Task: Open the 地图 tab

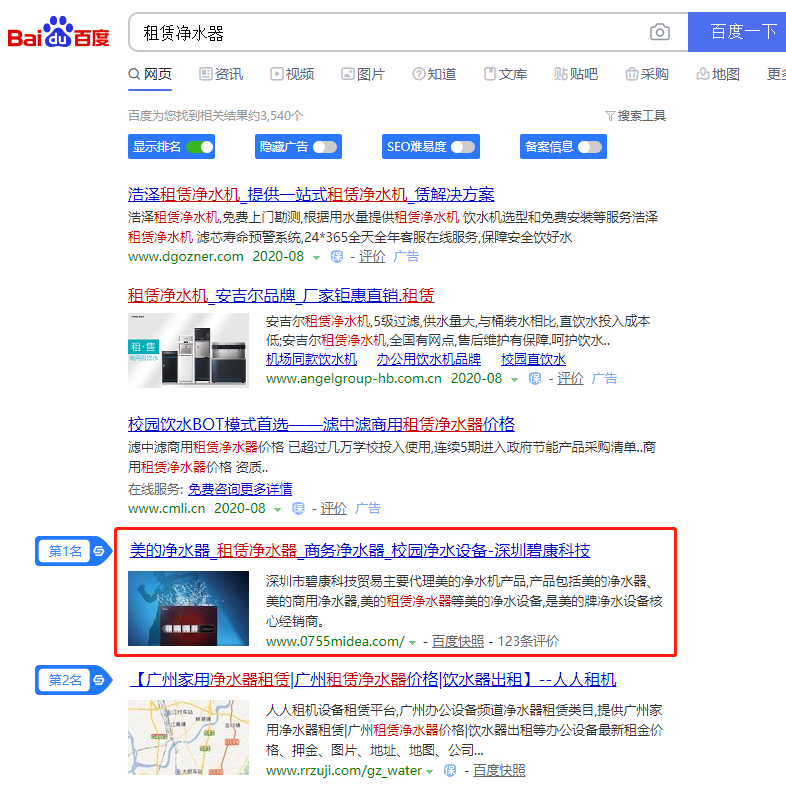Action: tap(718, 74)
